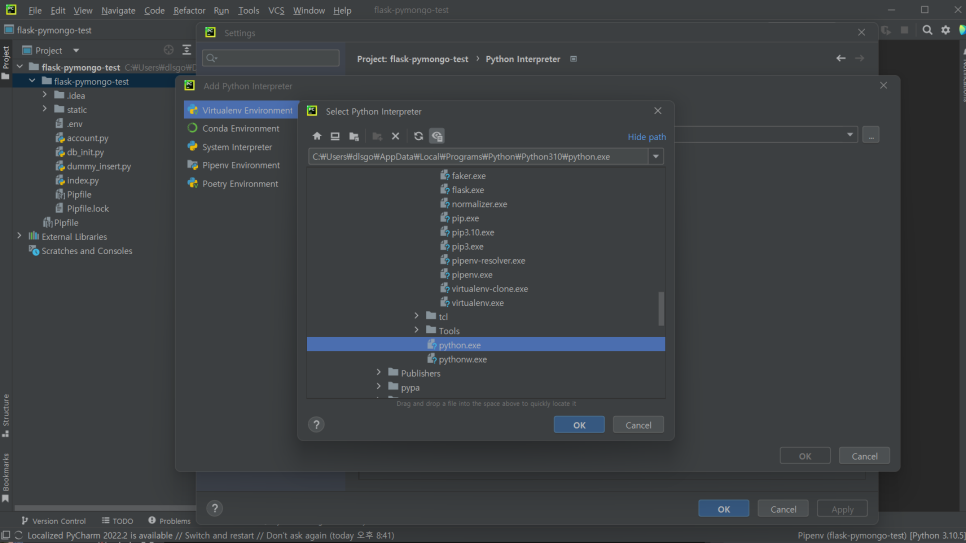Image resolution: width=966 pixels, height=543 pixels.
Task: Hide the path field link
Action: [x=647, y=137]
